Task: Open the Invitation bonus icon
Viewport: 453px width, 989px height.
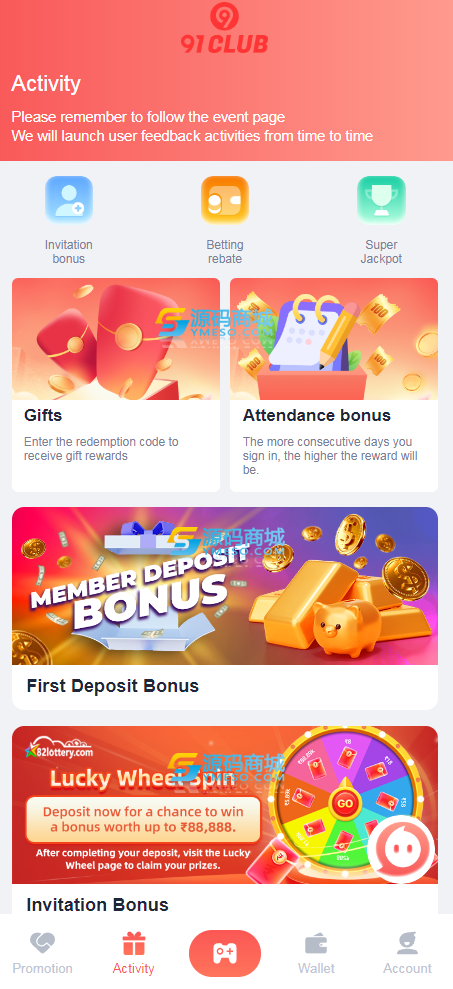Action: (x=69, y=200)
